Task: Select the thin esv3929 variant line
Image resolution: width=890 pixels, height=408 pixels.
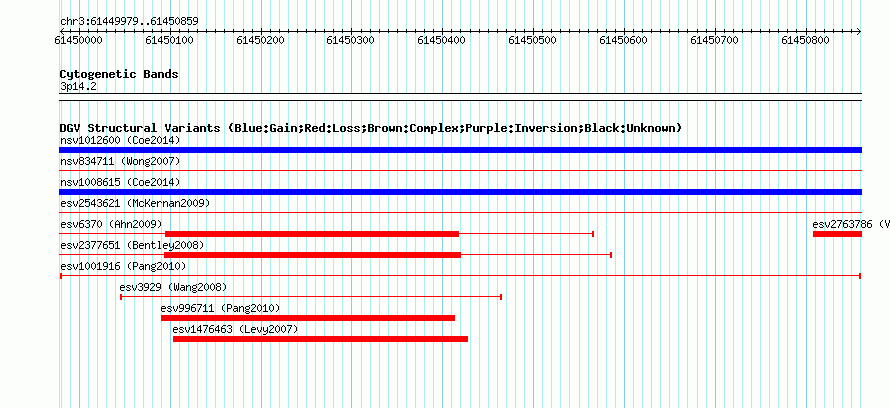Action: [x=311, y=297]
